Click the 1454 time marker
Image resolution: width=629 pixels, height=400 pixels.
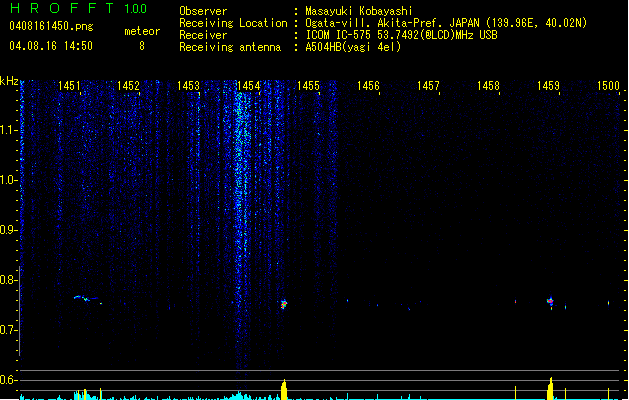pyautogui.click(x=248, y=85)
